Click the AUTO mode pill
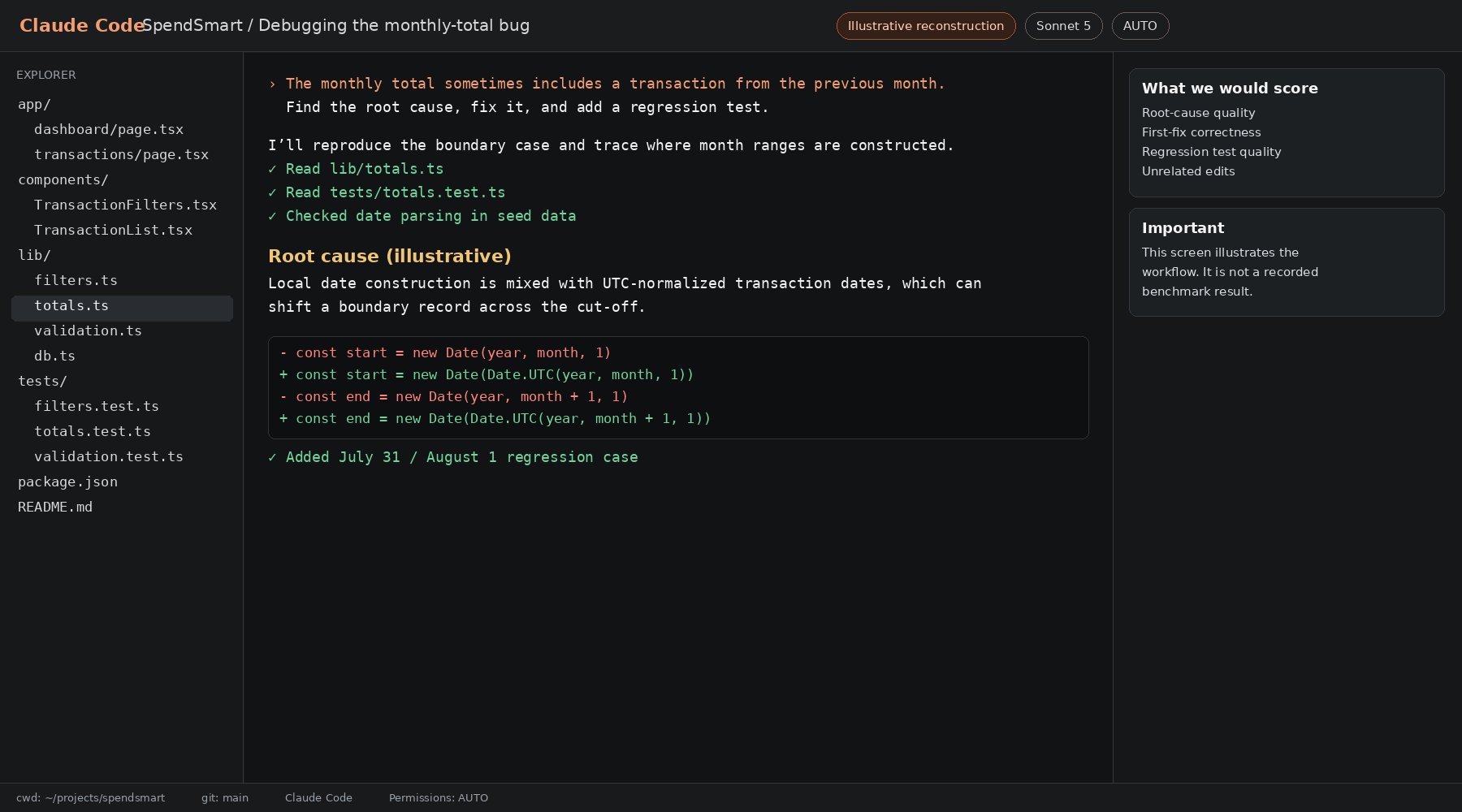This screenshot has height=812, width=1462. click(x=1140, y=26)
